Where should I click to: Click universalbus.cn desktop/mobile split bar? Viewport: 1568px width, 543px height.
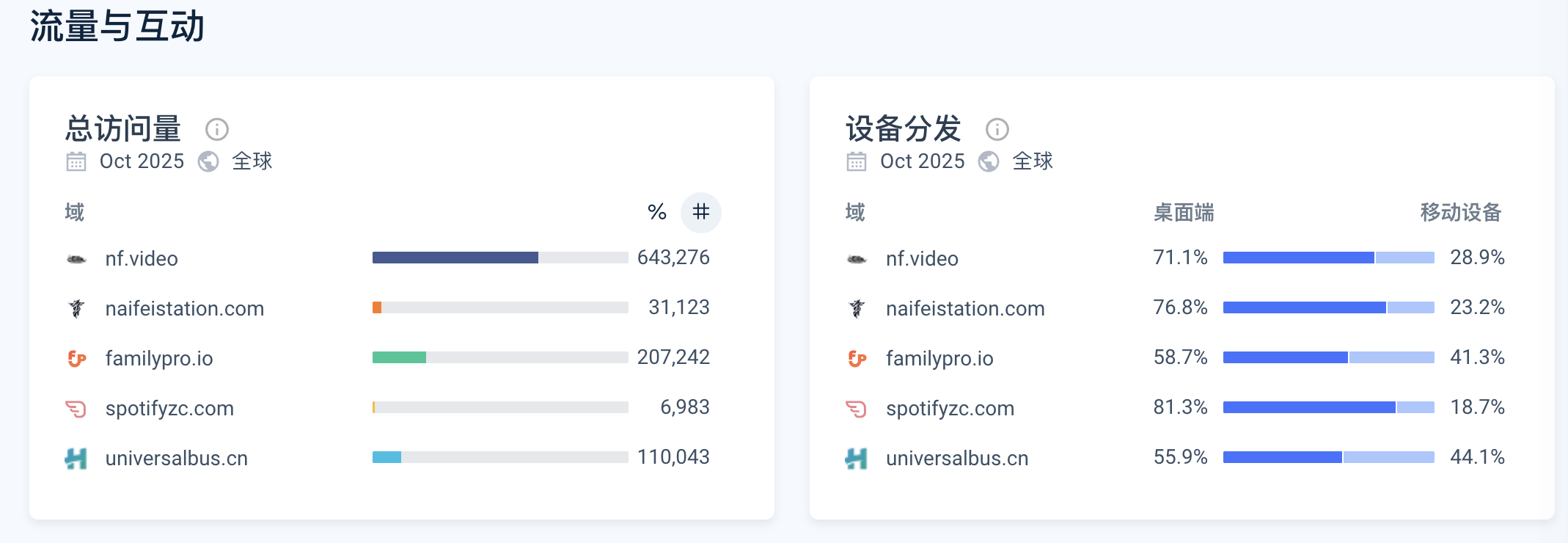[1329, 457]
